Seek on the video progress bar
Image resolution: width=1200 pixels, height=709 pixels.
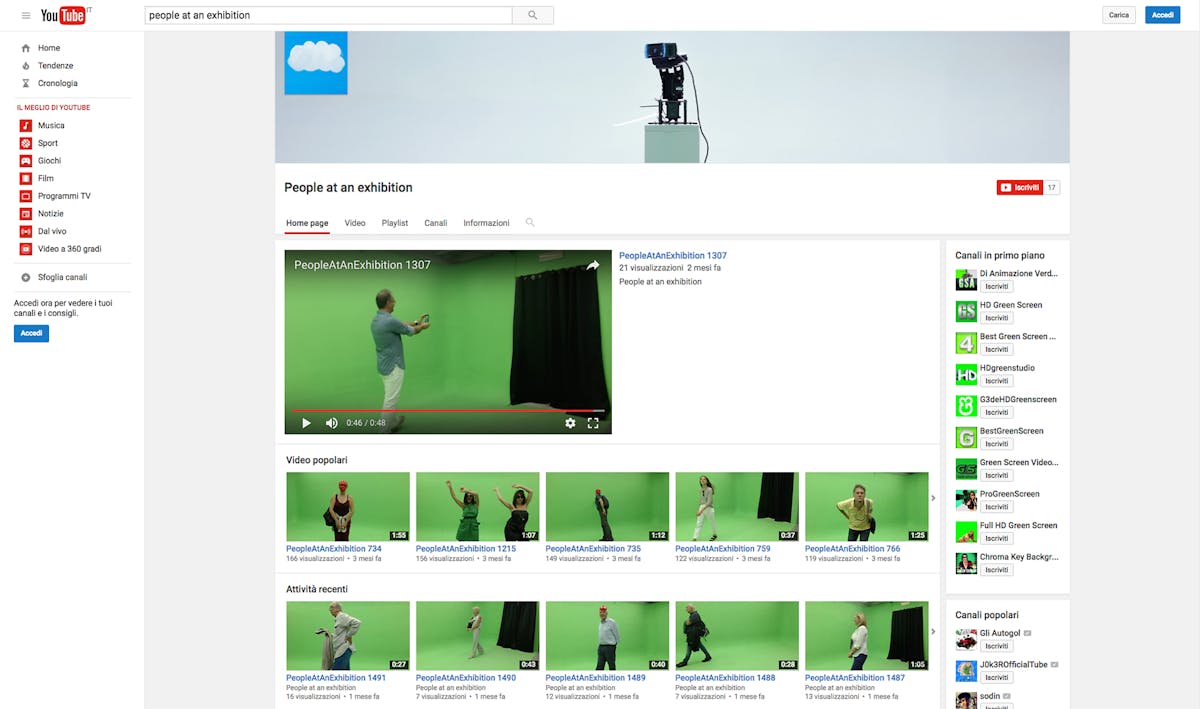tap(448, 410)
